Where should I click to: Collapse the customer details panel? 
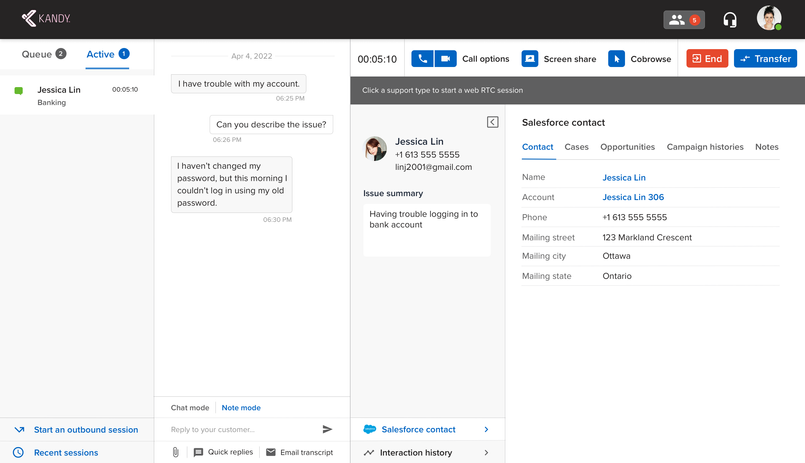click(492, 122)
